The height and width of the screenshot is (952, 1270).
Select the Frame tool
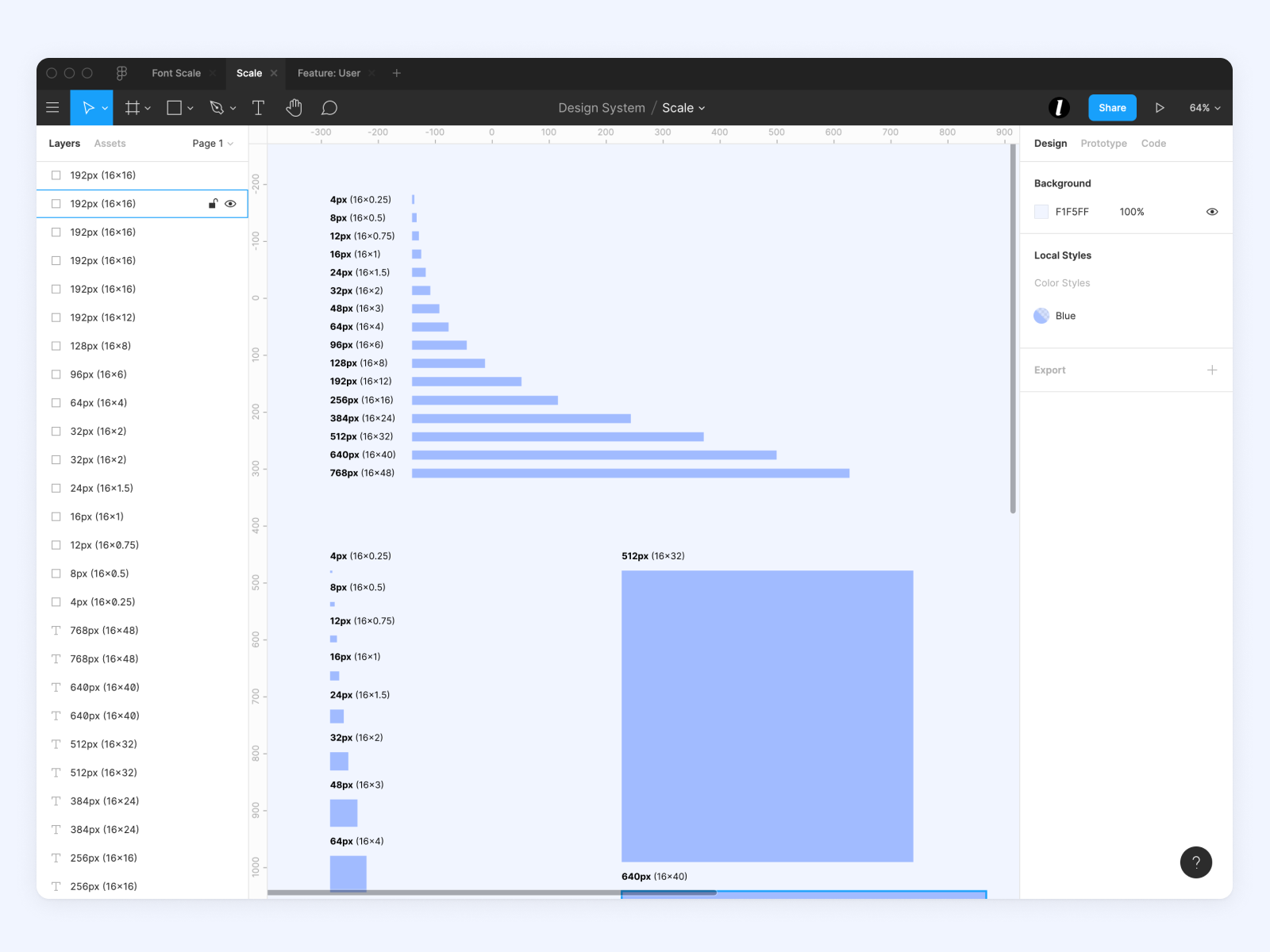tap(133, 108)
